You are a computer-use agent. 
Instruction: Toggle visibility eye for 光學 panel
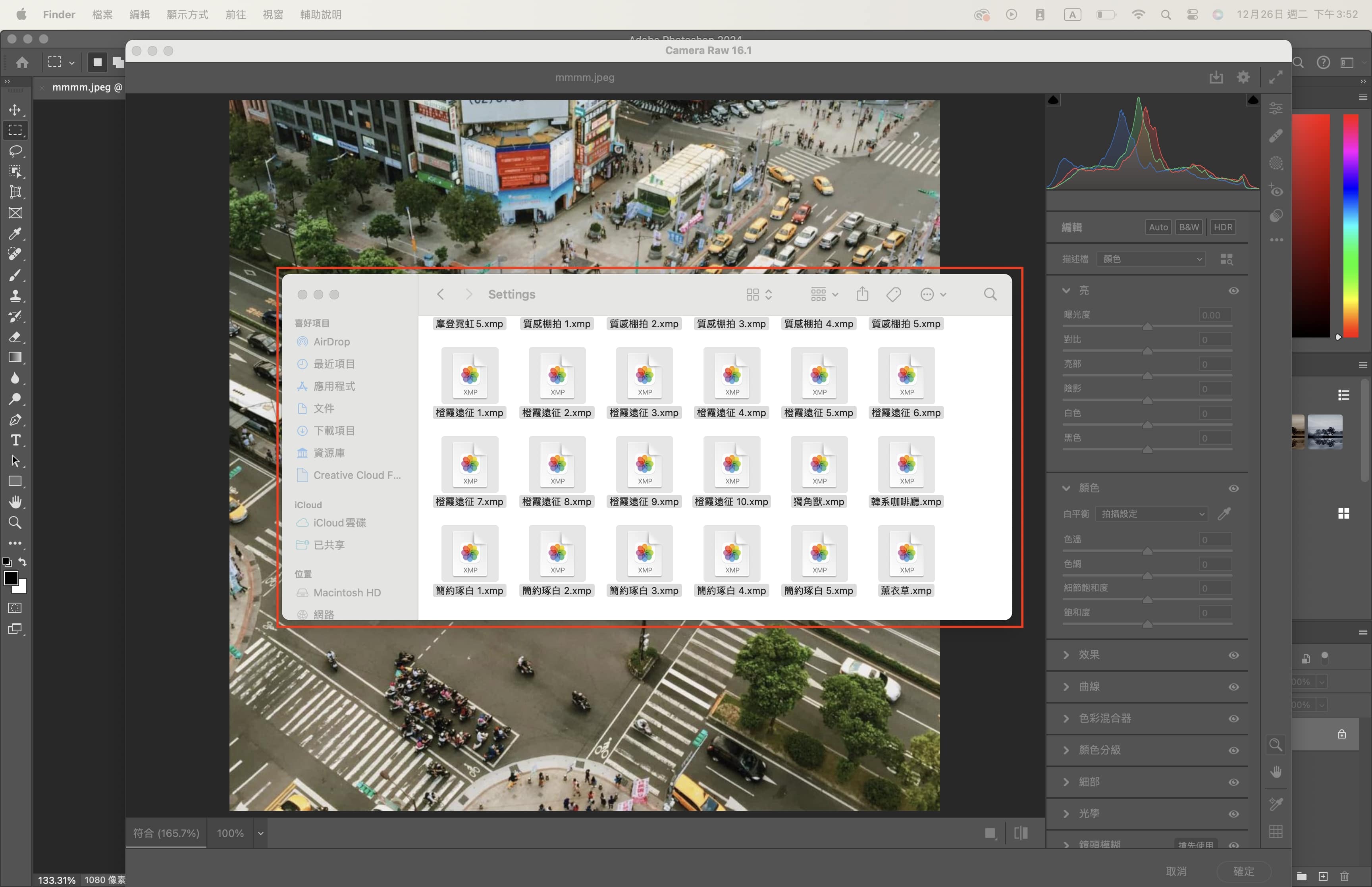1233,814
